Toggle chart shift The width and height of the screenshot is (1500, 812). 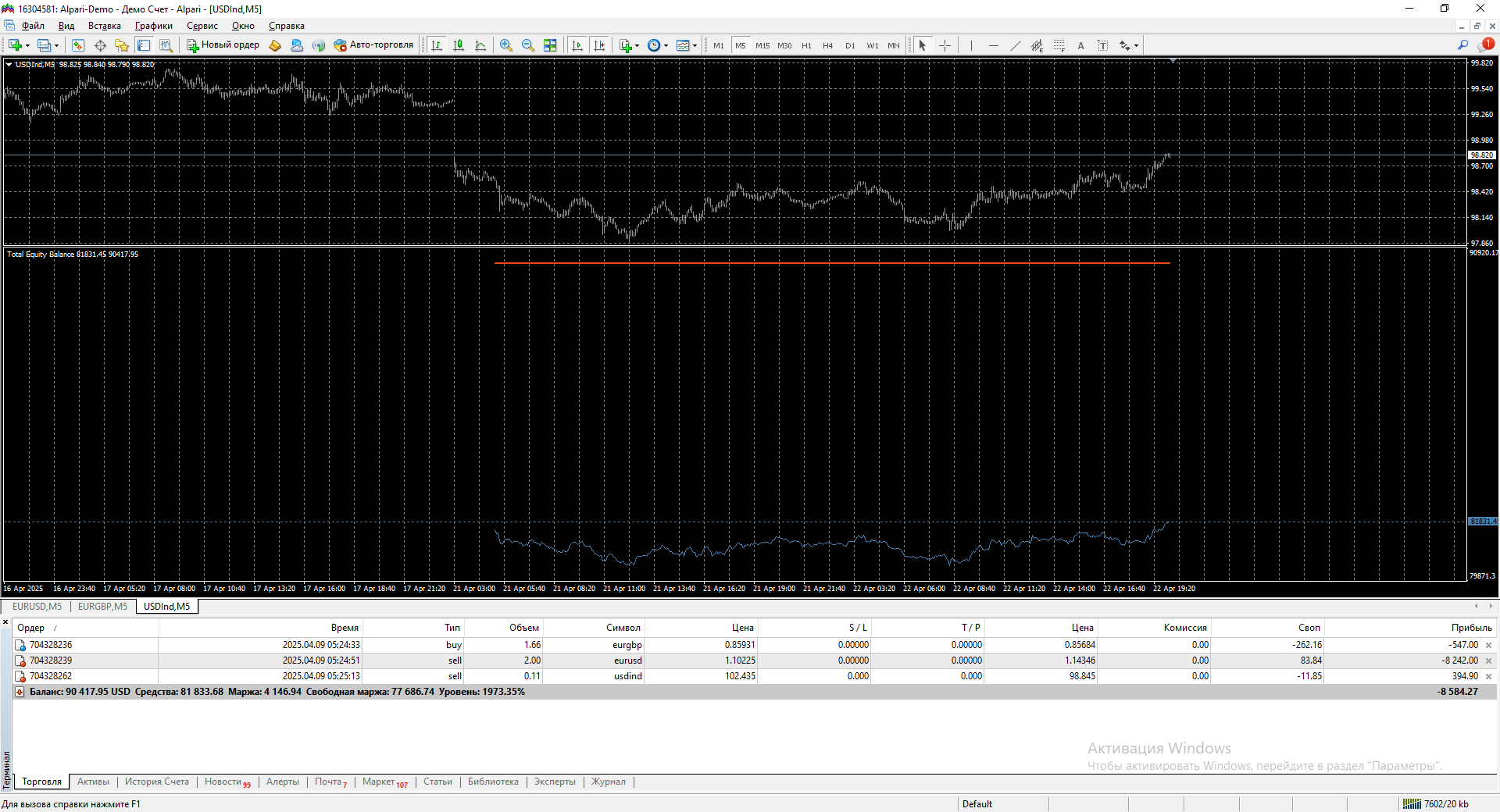click(x=599, y=45)
